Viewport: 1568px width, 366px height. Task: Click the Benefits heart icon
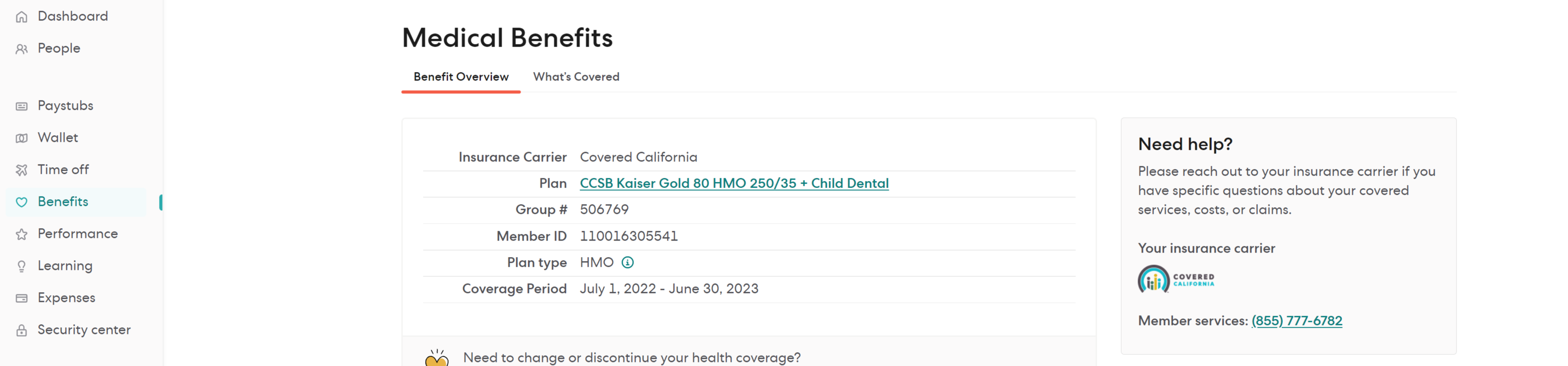click(x=22, y=202)
